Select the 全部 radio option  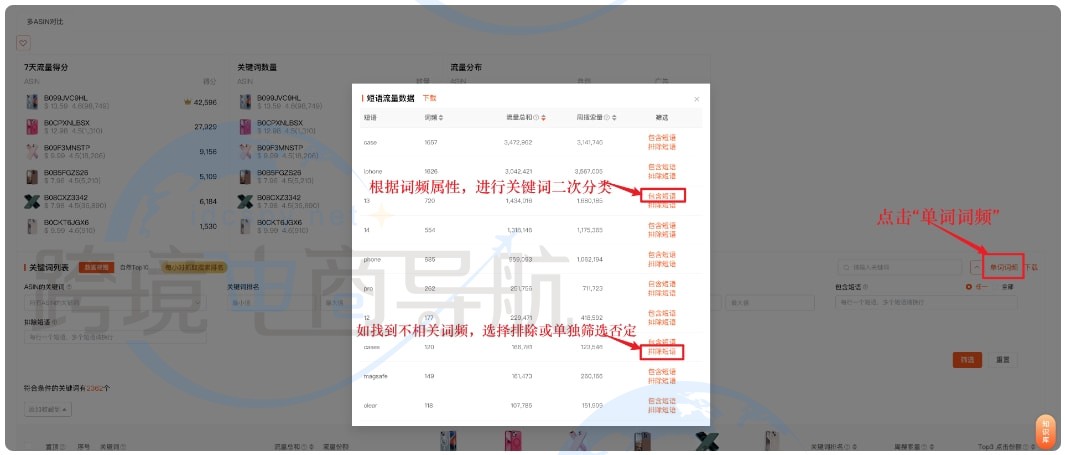tap(1007, 287)
